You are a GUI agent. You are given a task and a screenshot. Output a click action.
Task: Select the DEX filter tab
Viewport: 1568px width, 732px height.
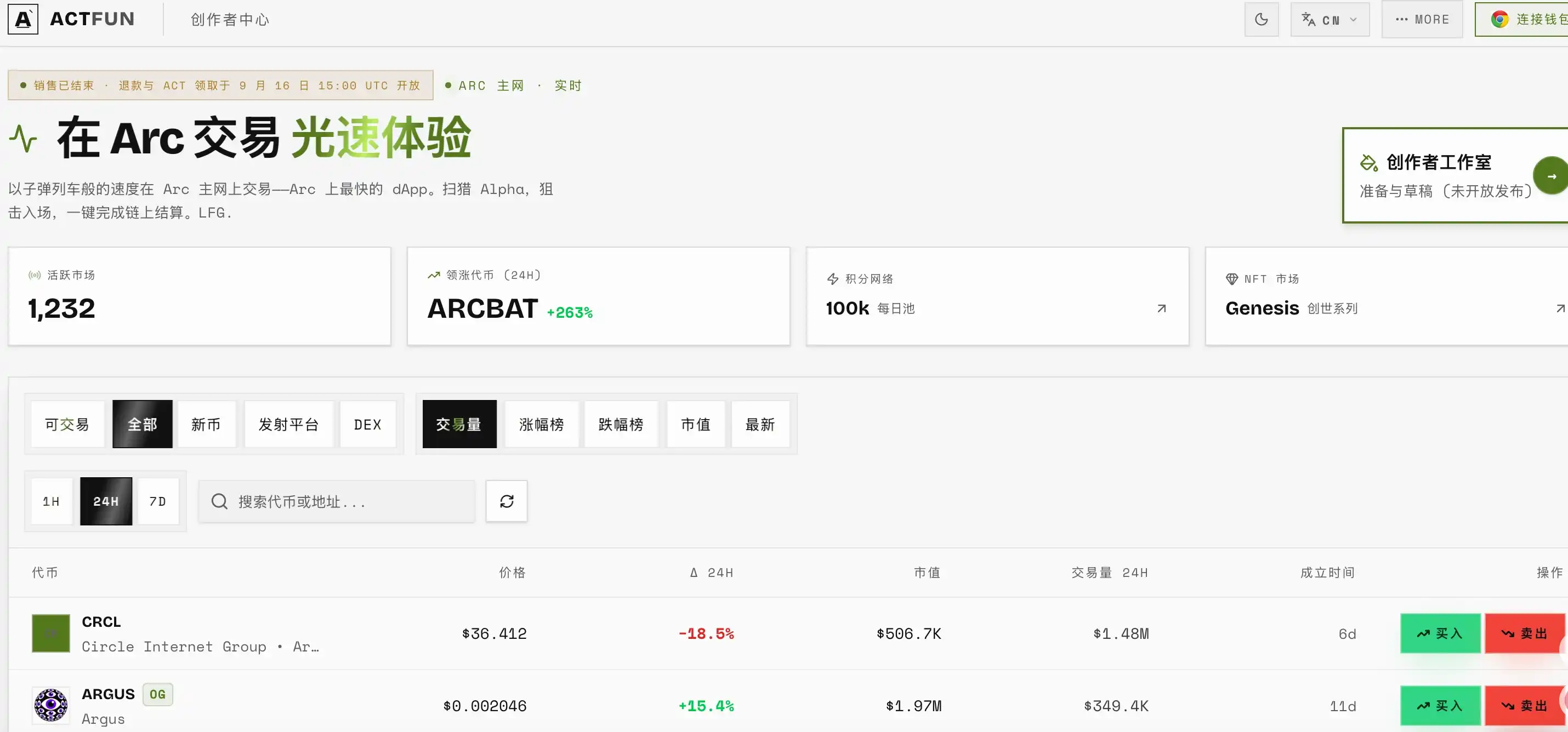pos(368,424)
